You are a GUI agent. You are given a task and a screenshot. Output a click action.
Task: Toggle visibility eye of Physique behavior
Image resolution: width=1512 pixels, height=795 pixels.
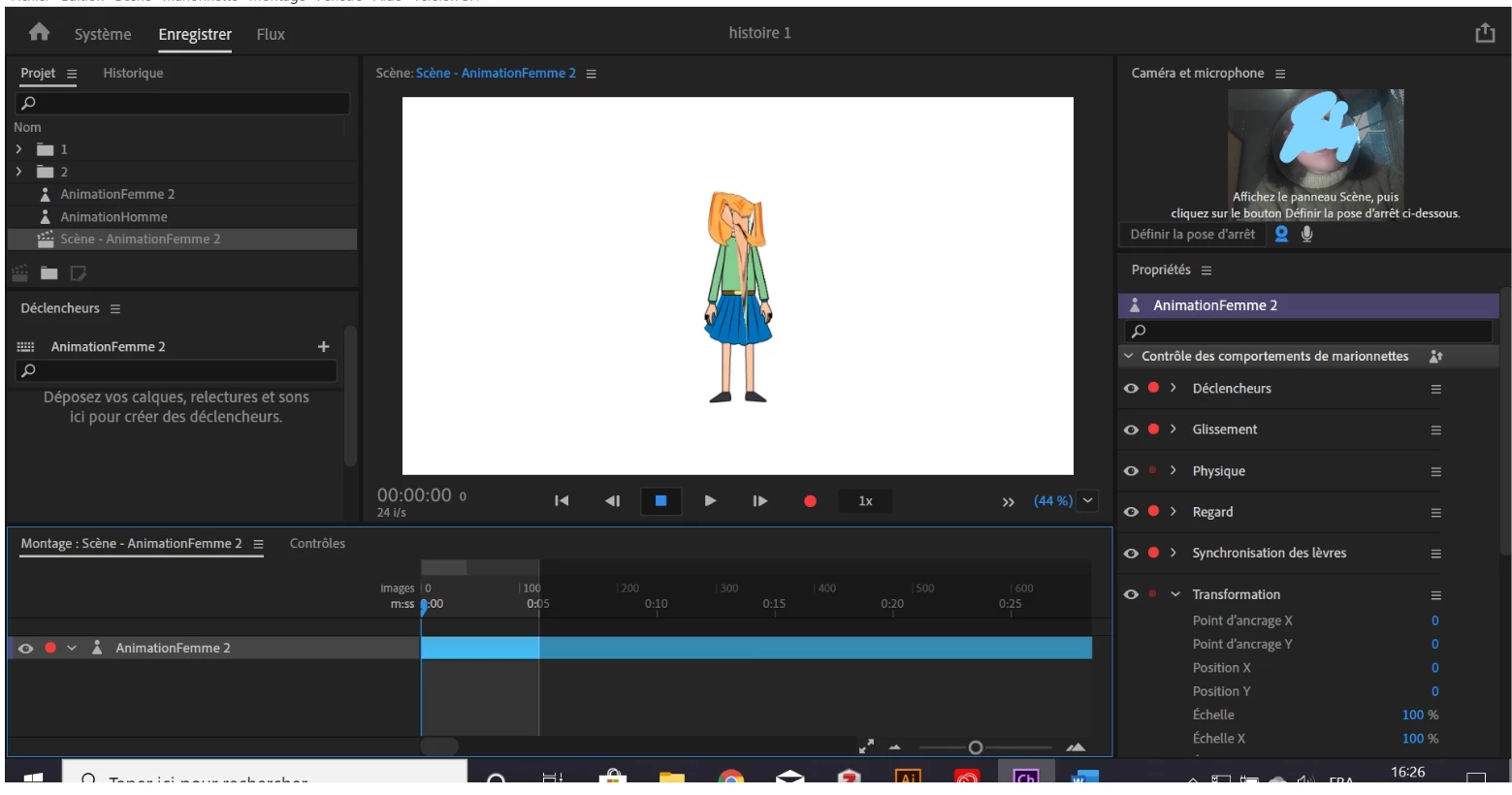(1131, 471)
